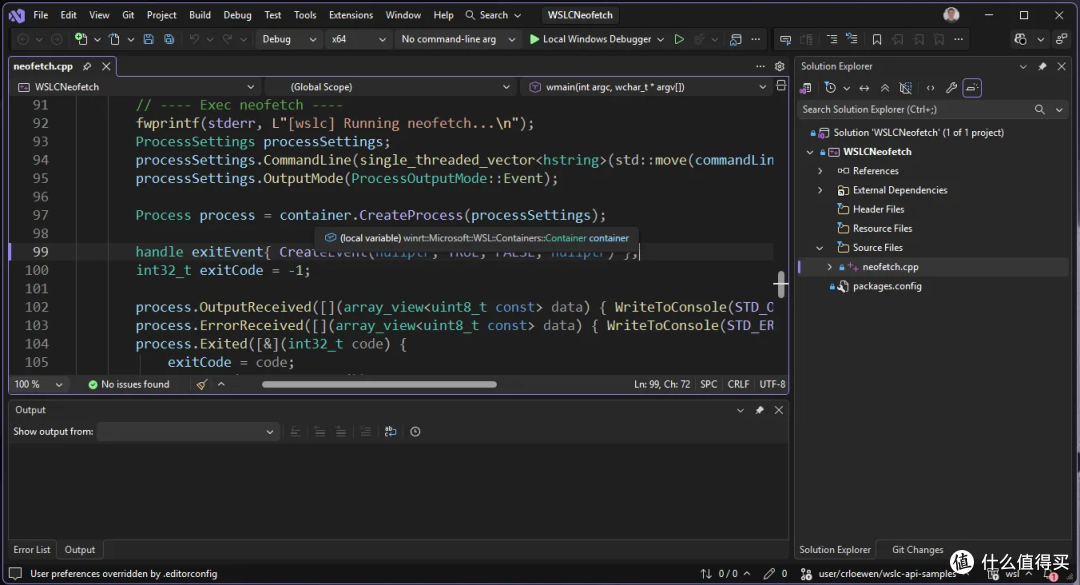Open Properties wrench icon
Screen dimensions: 1080x585
point(951,88)
